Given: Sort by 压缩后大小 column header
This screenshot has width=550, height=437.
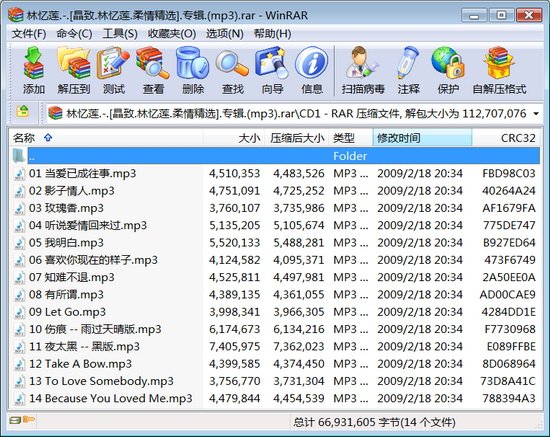Looking at the screenshot, I should (x=297, y=138).
